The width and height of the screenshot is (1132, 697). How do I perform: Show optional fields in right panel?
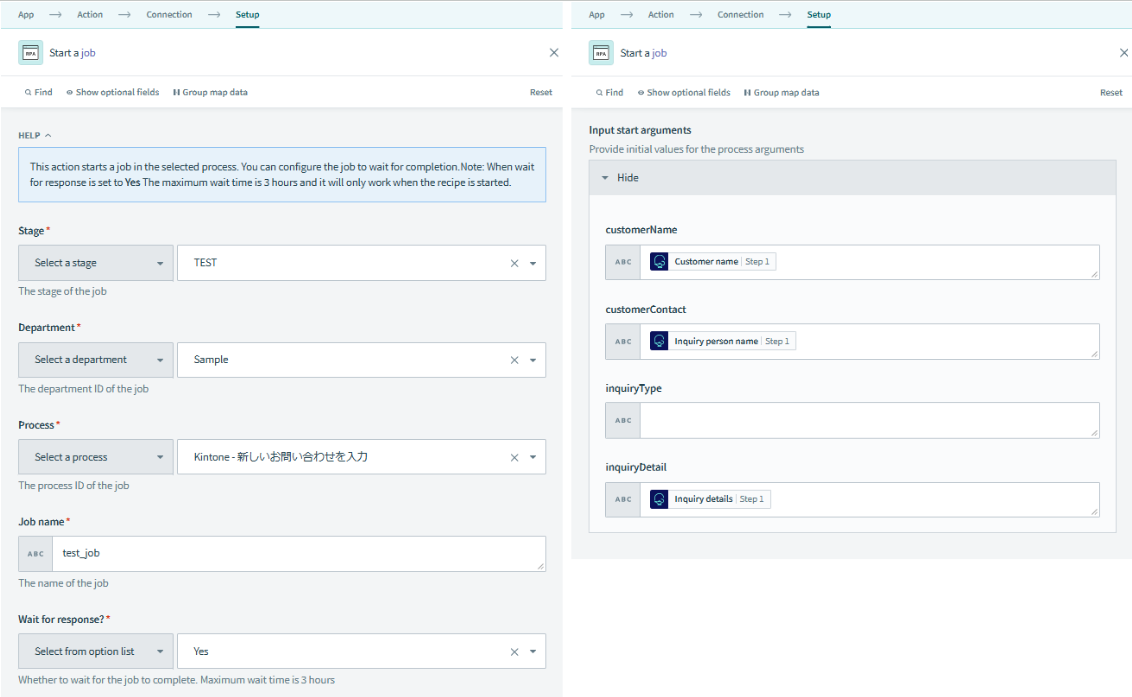pyautogui.click(x=684, y=92)
